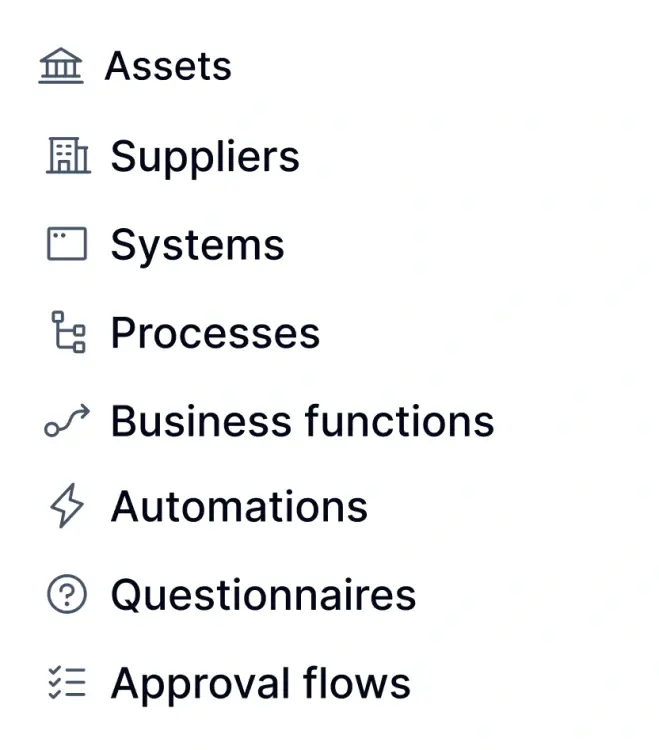Select the Automations text label
The image size is (659, 750).
[239, 507]
